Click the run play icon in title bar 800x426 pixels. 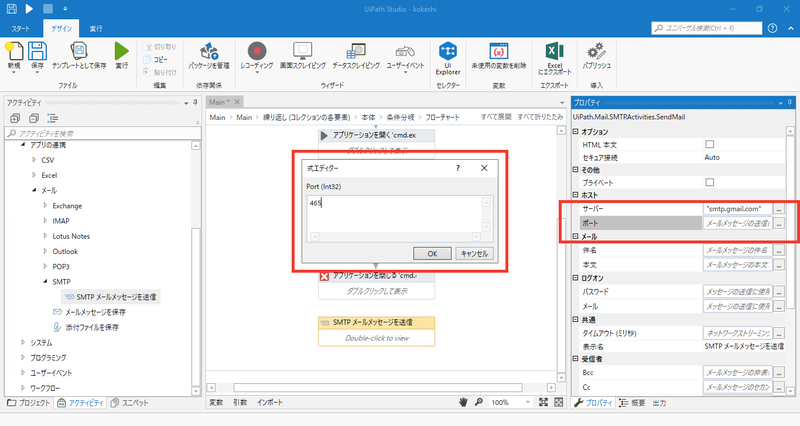click(x=29, y=9)
